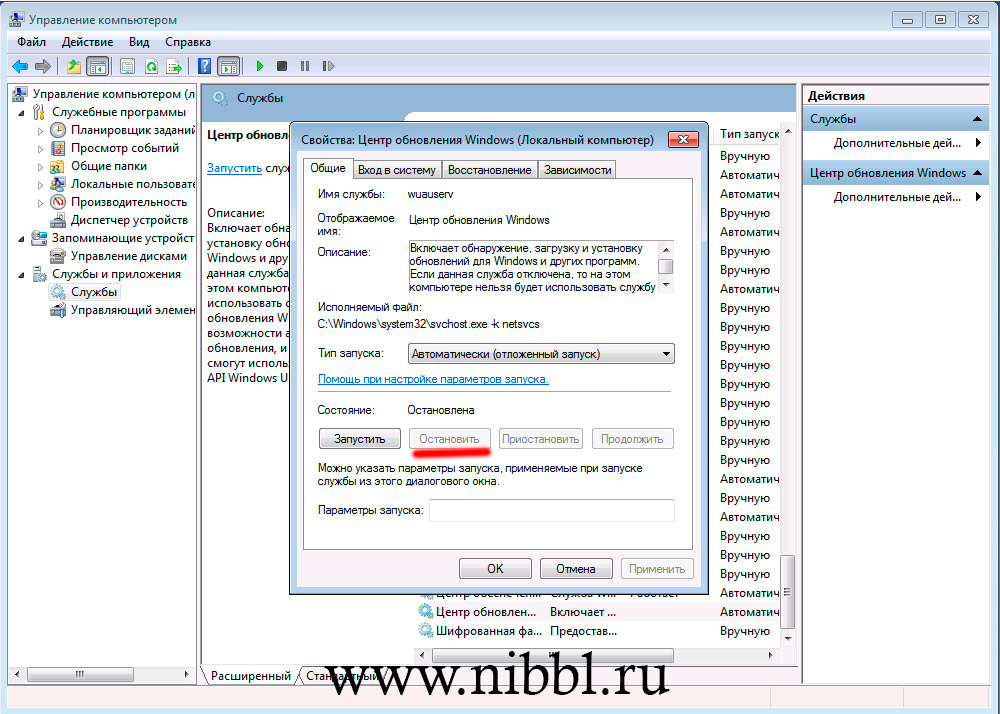Click the Properties sheet toolbar icon
1000x714 pixels.
click(x=128, y=66)
